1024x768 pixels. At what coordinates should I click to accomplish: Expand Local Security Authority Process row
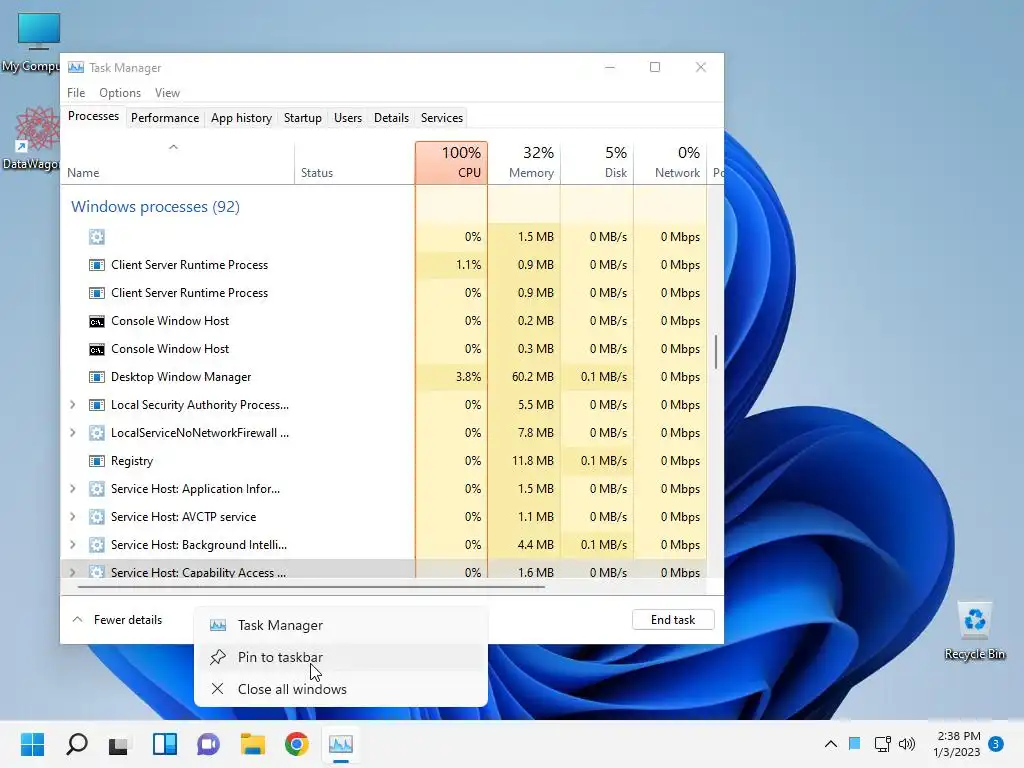(x=72, y=405)
